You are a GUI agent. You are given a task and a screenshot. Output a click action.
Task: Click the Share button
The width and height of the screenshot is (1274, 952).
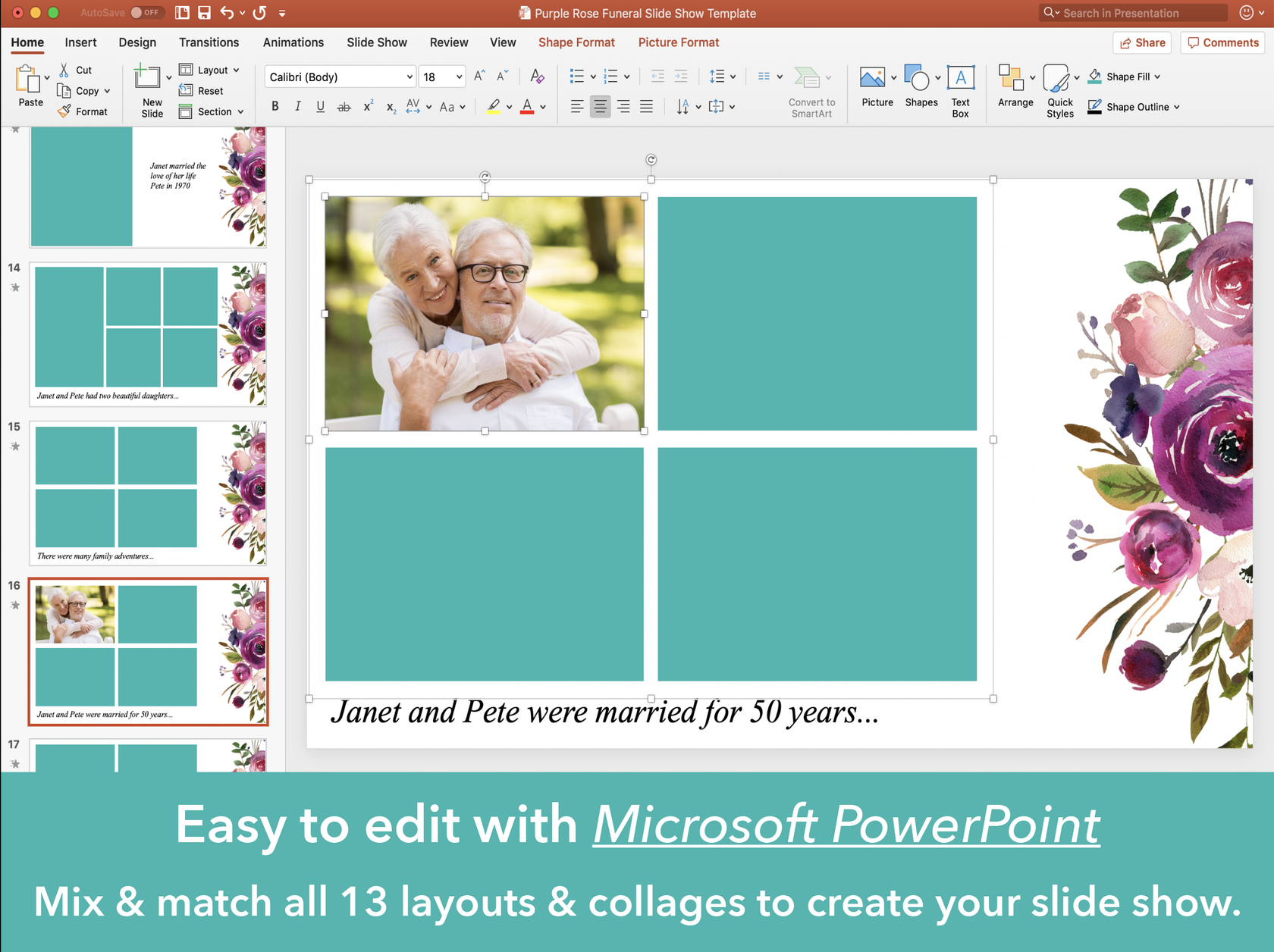[1142, 43]
